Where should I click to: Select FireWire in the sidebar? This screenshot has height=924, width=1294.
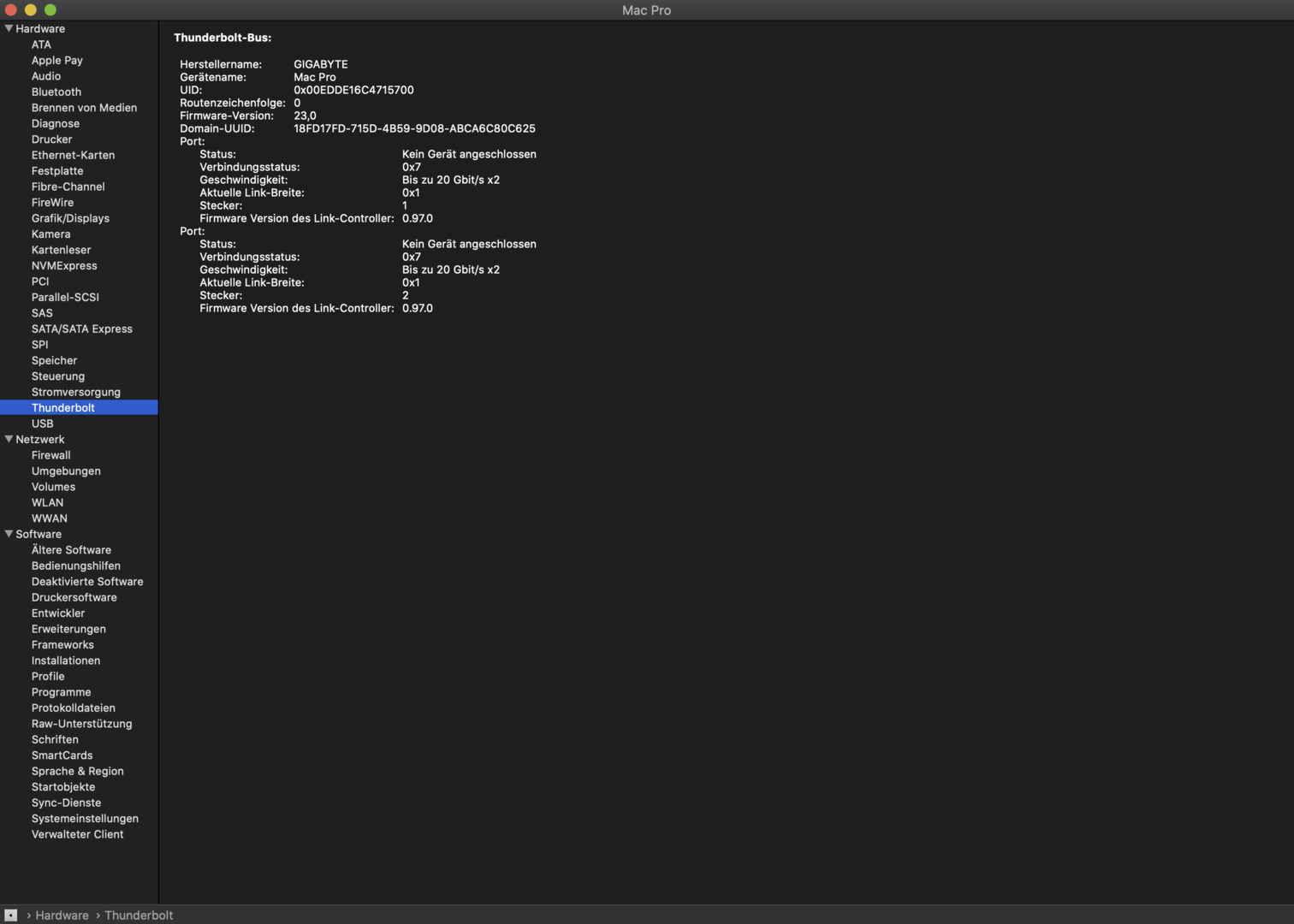point(53,203)
